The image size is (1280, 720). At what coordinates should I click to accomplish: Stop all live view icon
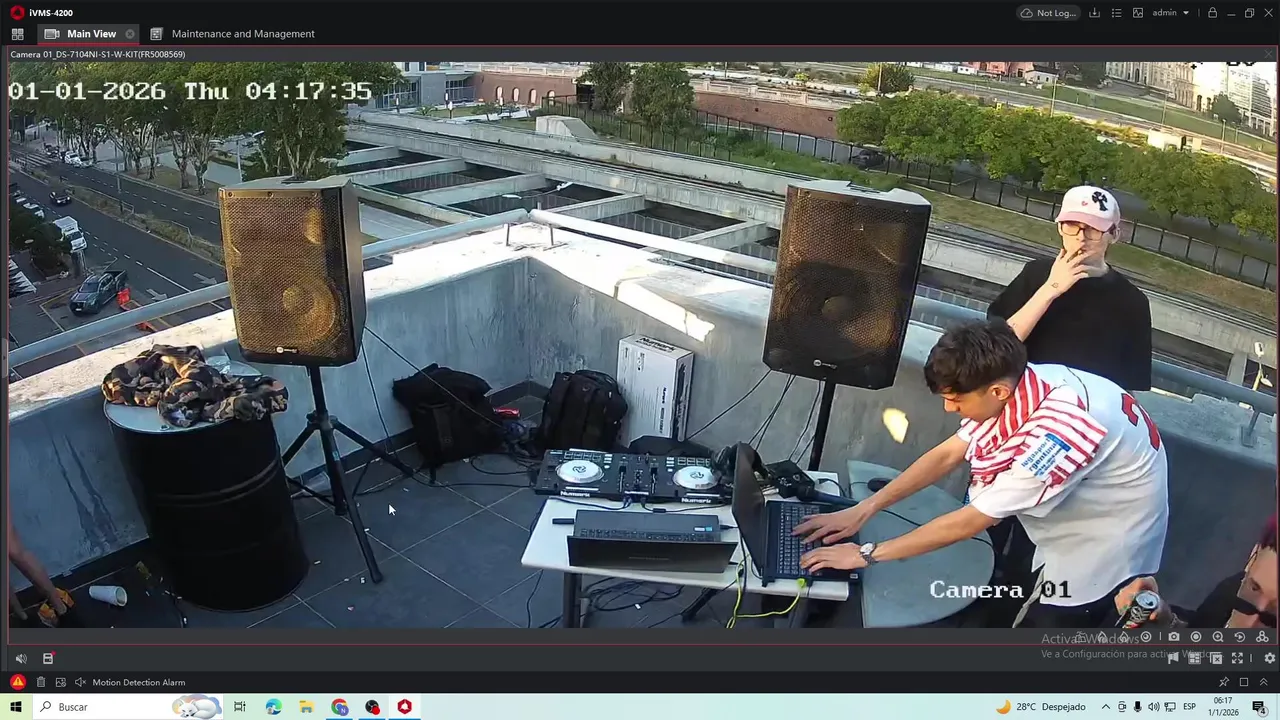[1216, 658]
